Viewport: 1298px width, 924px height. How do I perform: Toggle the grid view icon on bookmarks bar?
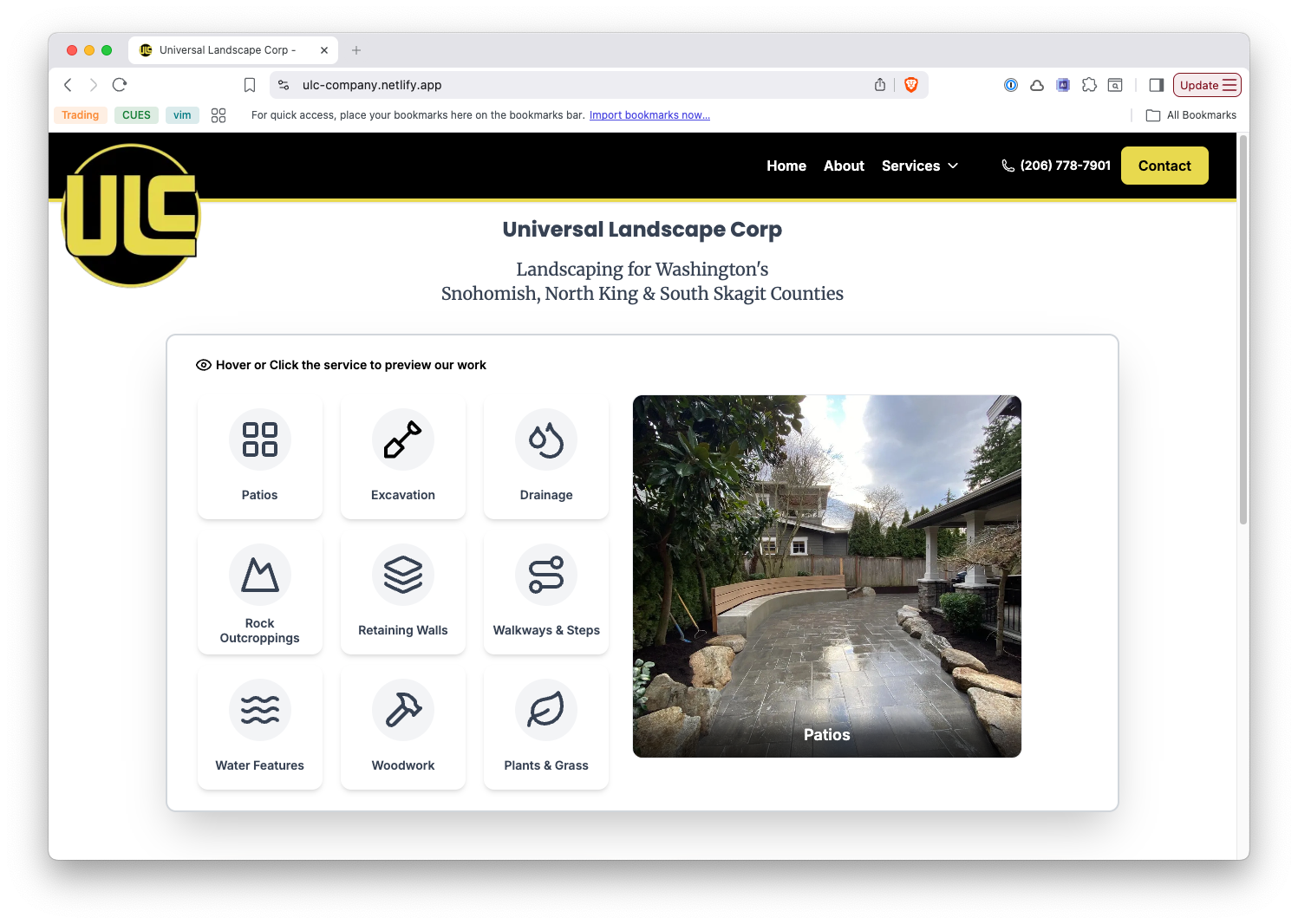click(x=219, y=114)
